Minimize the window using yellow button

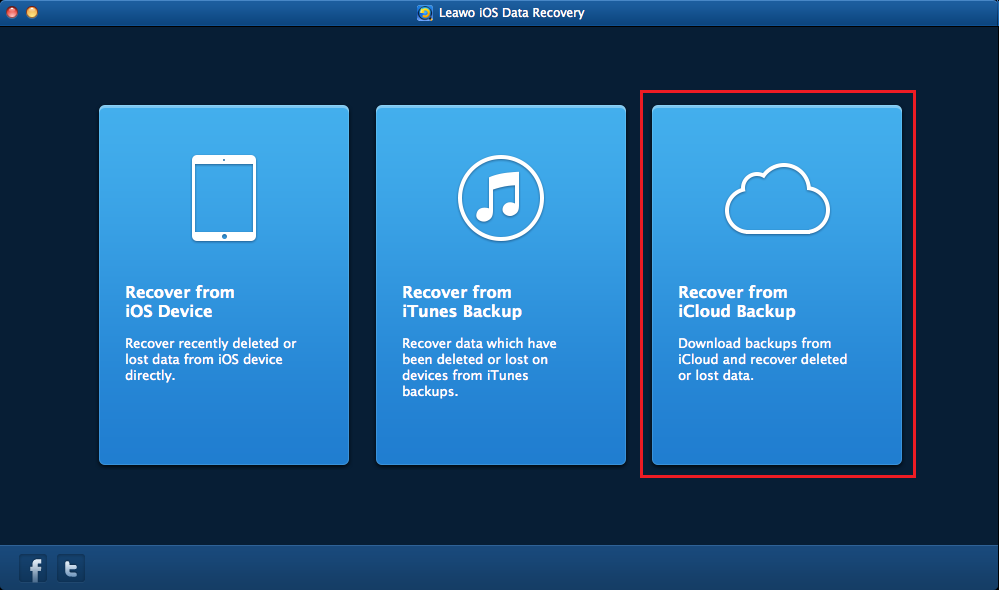[32, 13]
